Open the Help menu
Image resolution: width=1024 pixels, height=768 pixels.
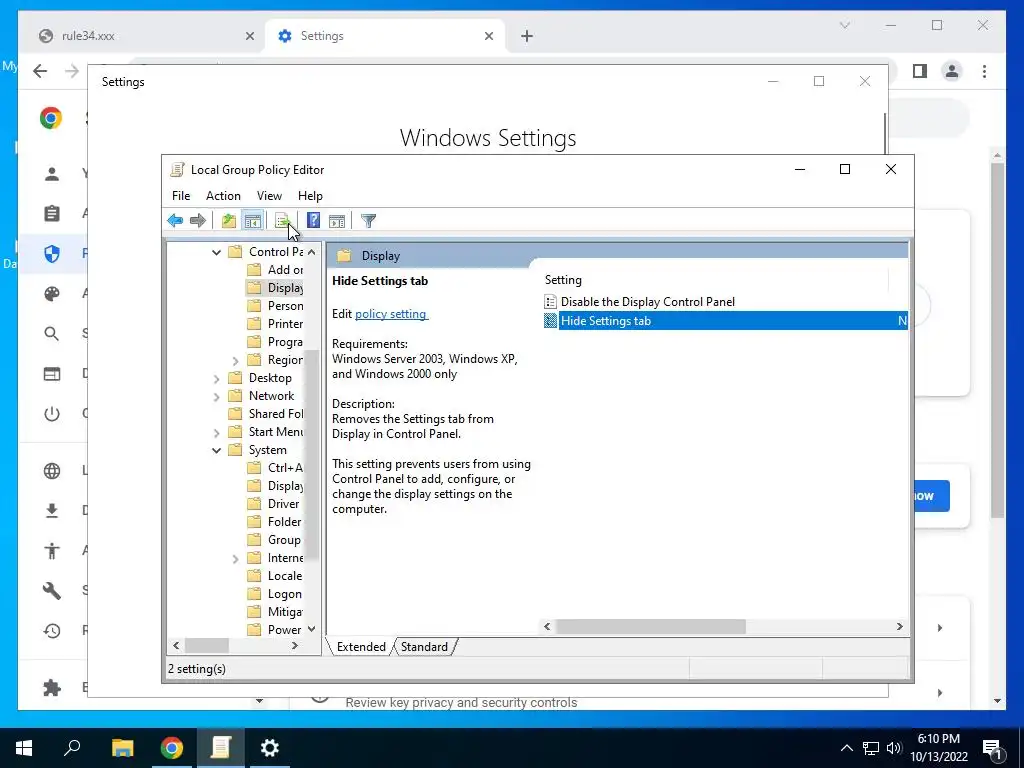[310, 196]
